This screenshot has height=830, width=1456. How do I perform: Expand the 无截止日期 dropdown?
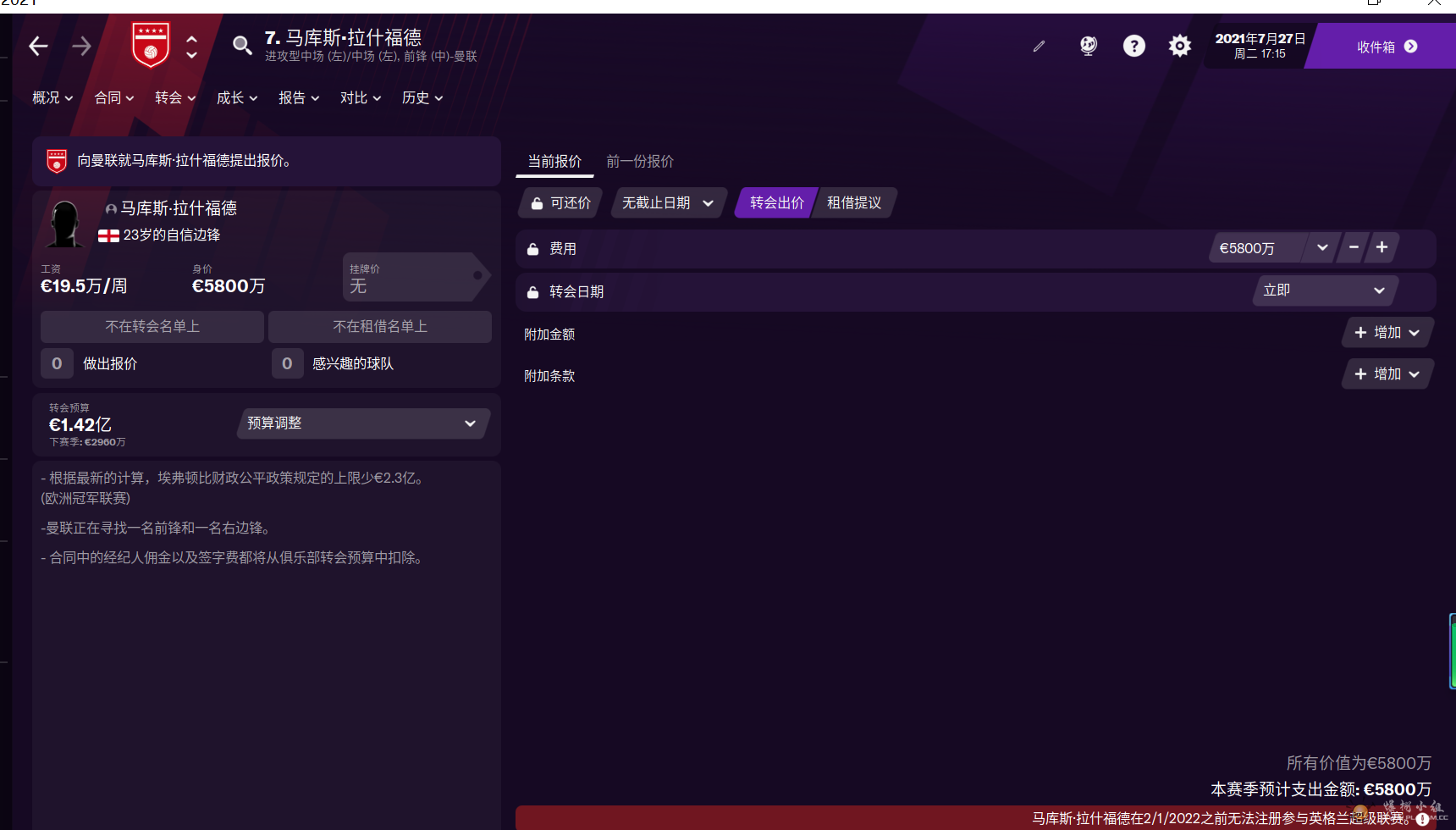[x=669, y=203]
